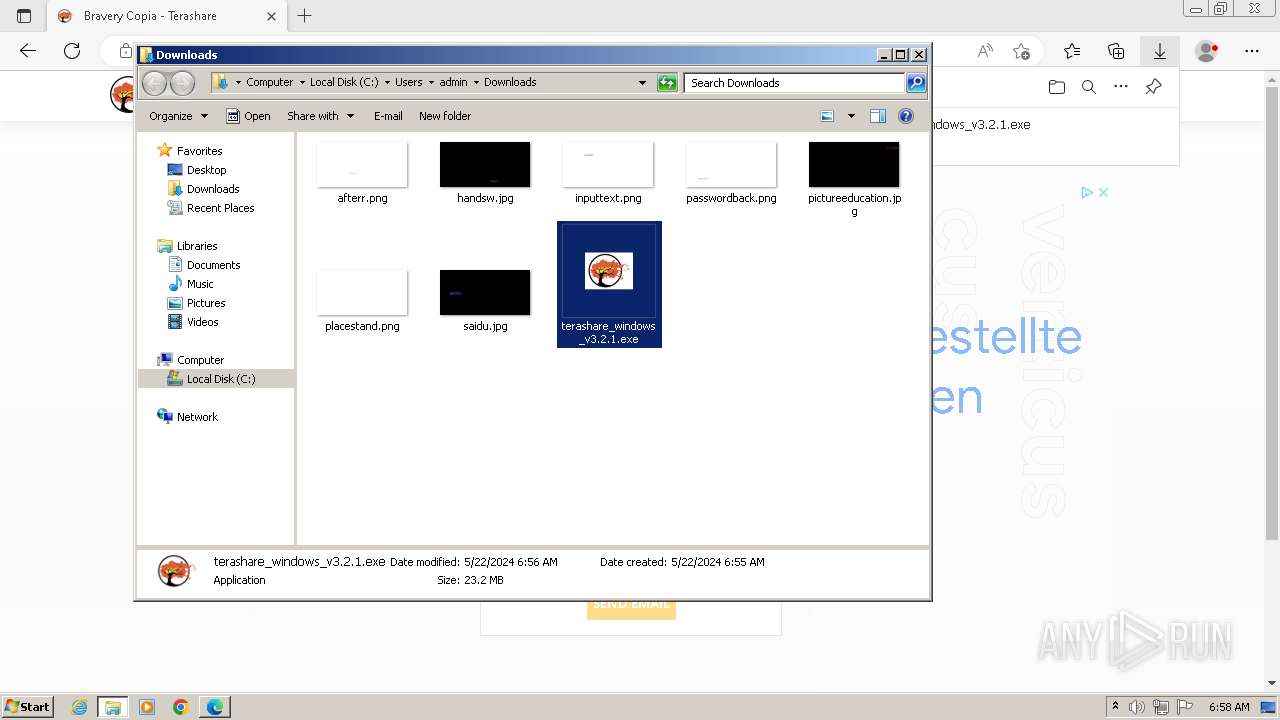Select Recent Places in navigation pane
Screen dimensions: 1280x720
click(x=211, y=208)
